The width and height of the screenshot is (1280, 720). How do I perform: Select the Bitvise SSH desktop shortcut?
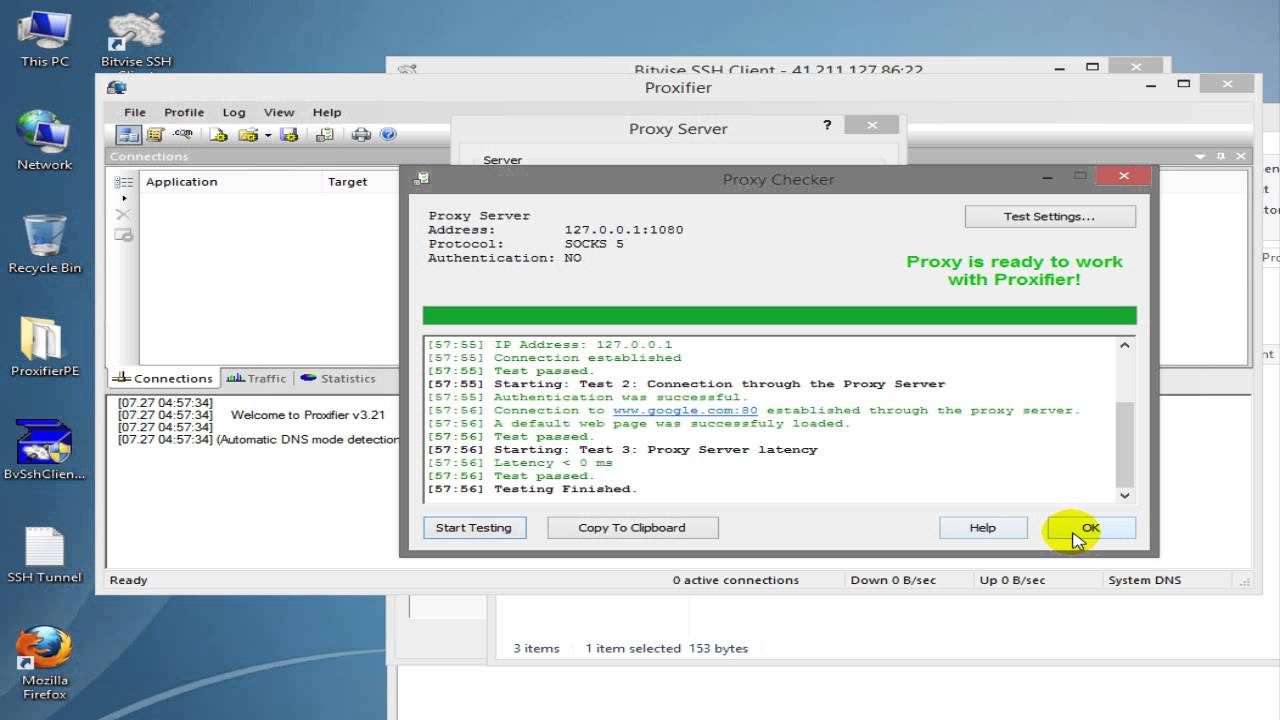click(136, 40)
